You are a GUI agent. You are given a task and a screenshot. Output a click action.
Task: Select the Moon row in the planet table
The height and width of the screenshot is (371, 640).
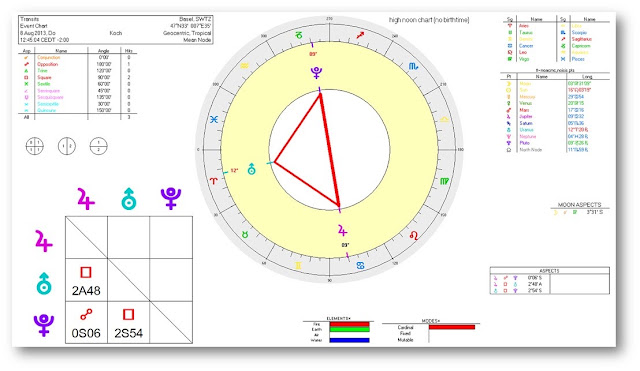point(555,83)
